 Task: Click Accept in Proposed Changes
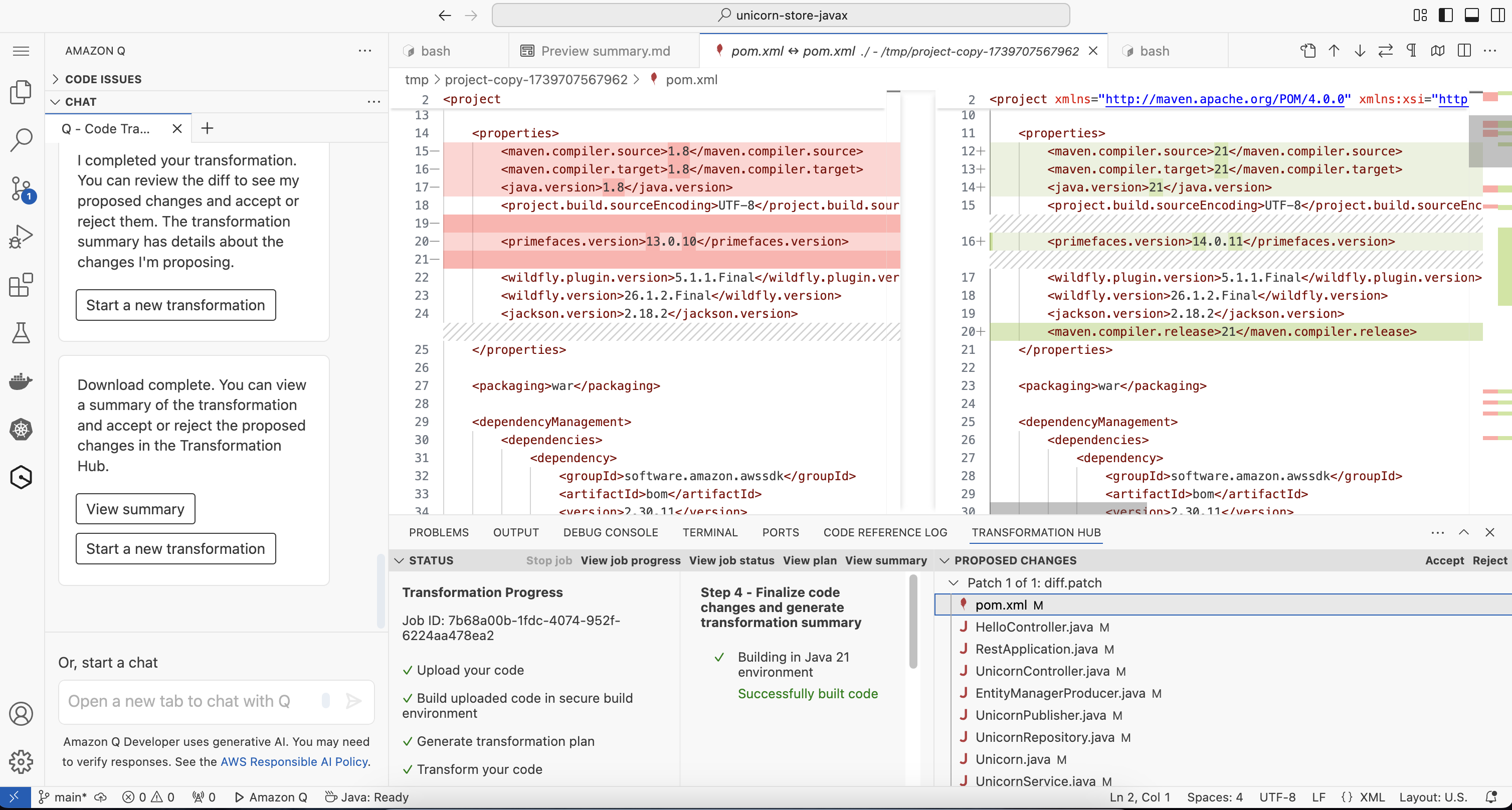(x=1444, y=560)
